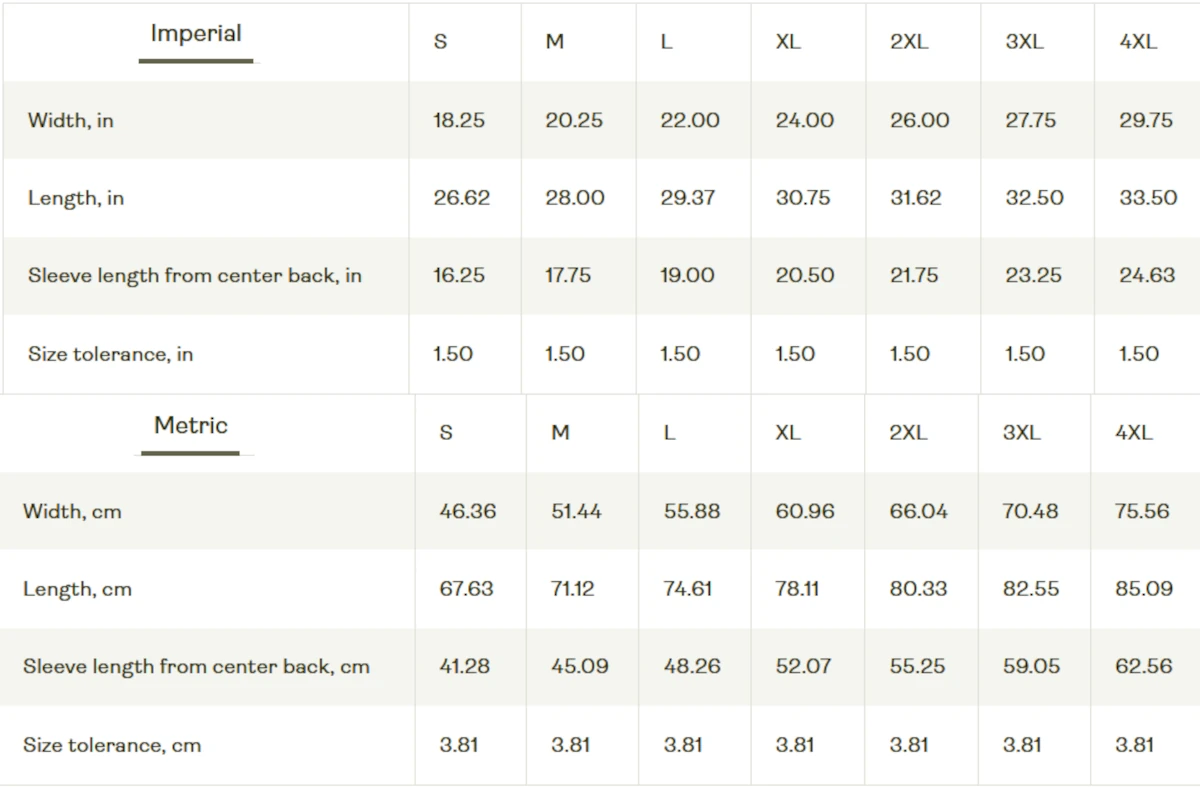Click the 33.50 length value for 4XL
This screenshot has width=1200, height=787.
point(1148,198)
